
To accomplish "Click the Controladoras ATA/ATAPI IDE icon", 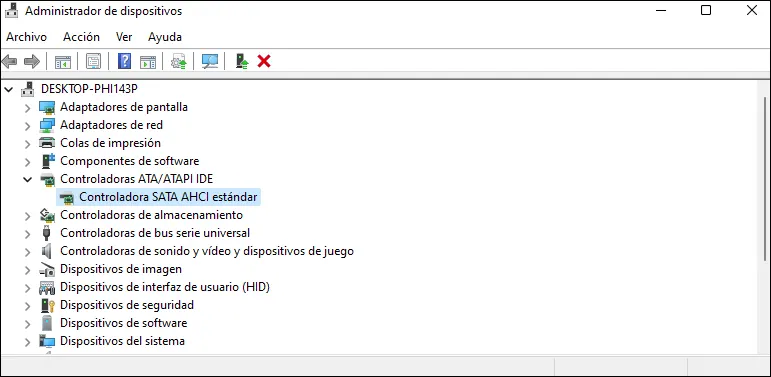I will (x=47, y=179).
